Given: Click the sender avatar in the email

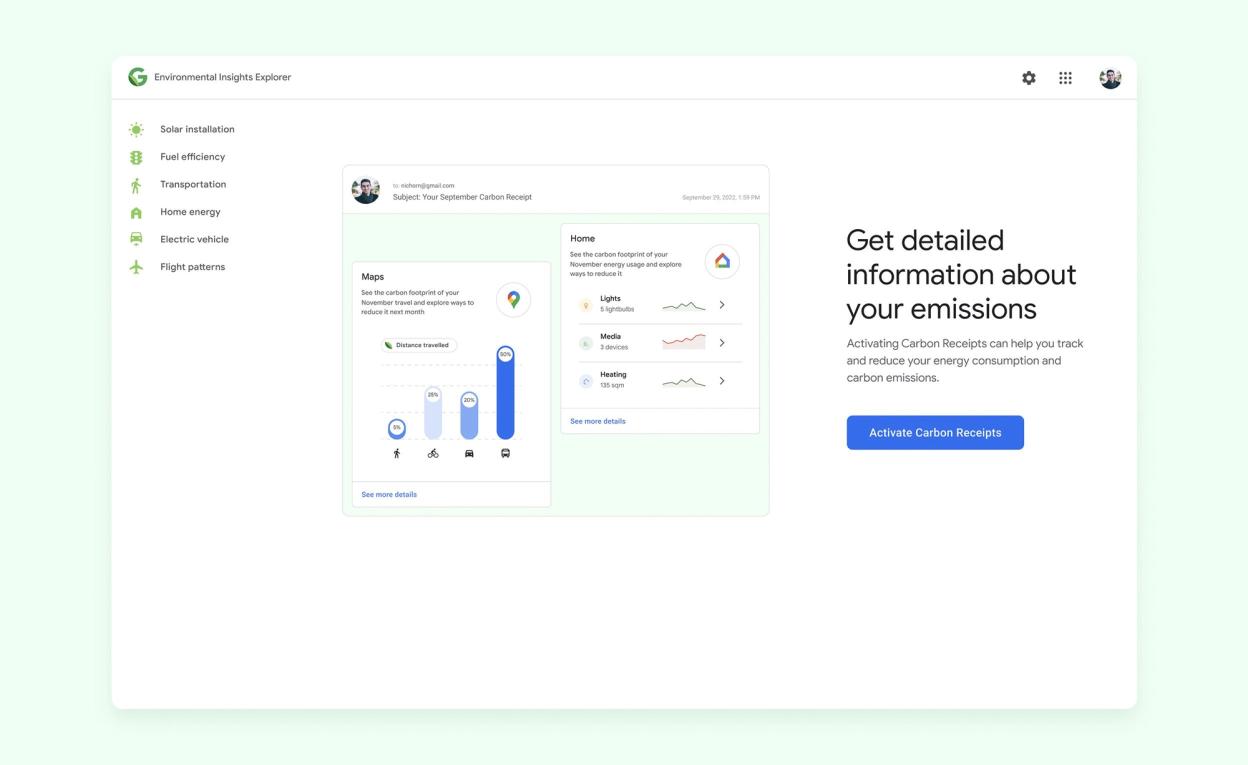Looking at the screenshot, I should coord(366,189).
